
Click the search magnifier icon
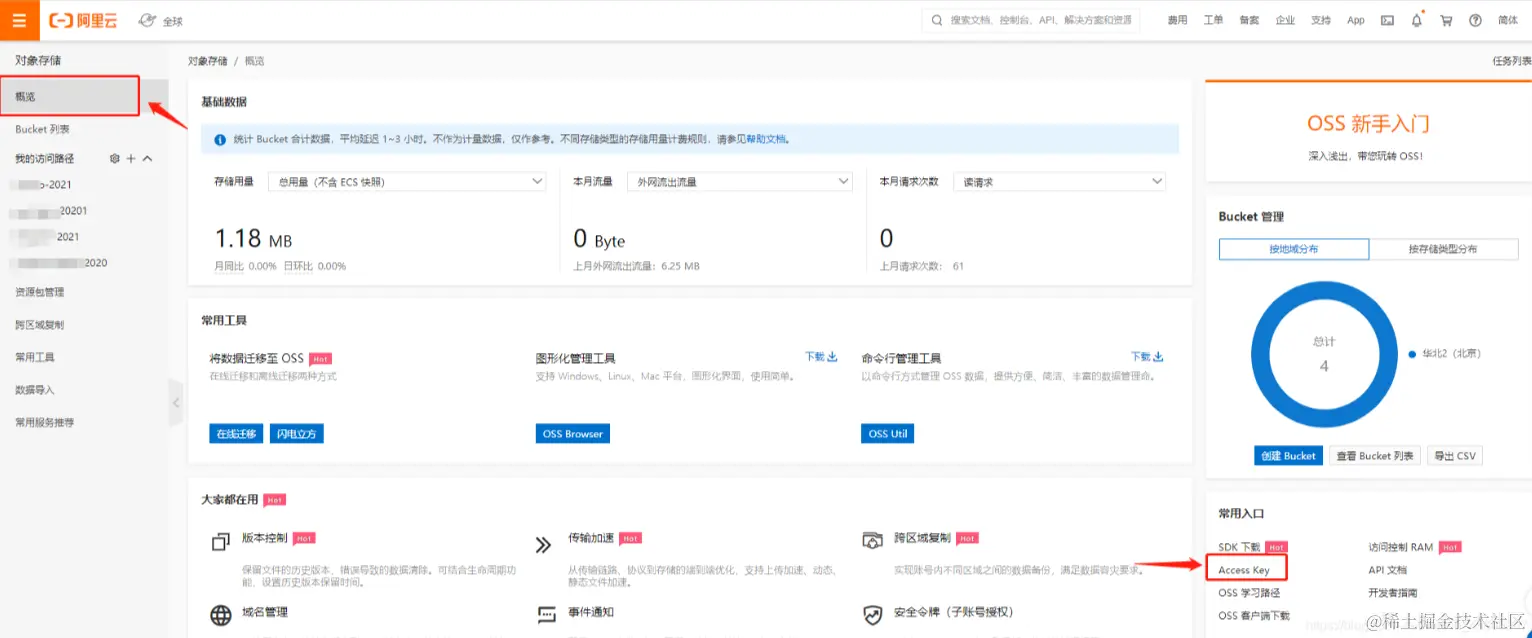coord(937,20)
